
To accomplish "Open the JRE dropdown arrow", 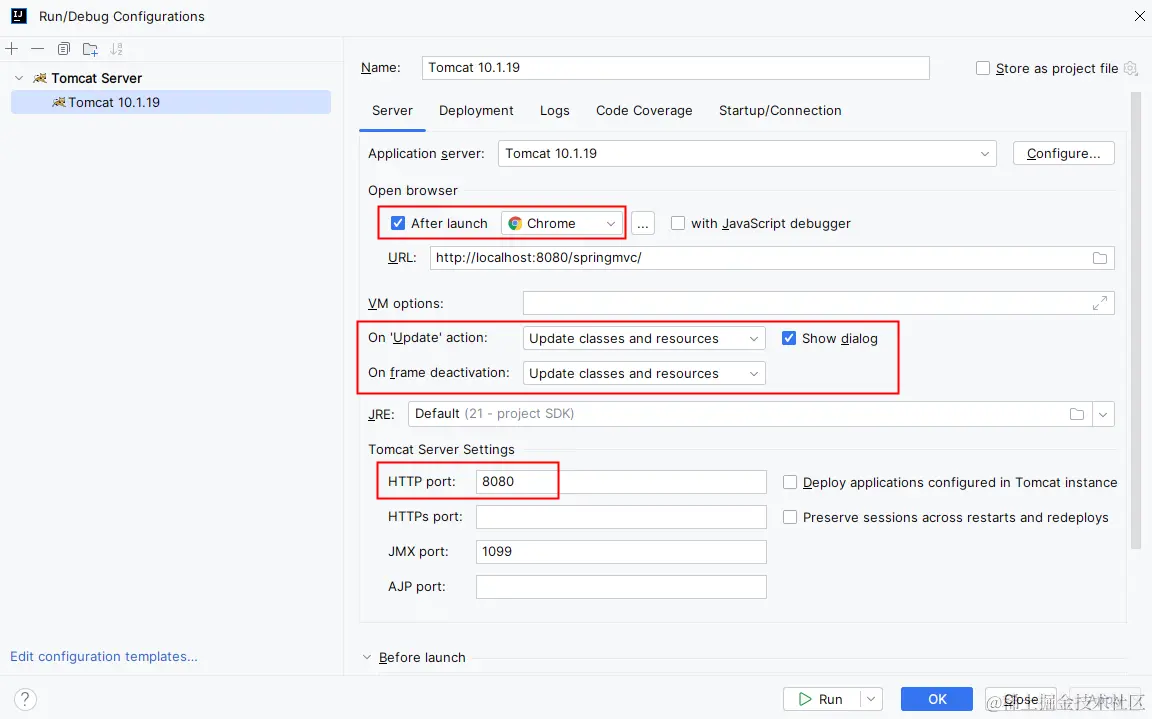I will point(1104,414).
